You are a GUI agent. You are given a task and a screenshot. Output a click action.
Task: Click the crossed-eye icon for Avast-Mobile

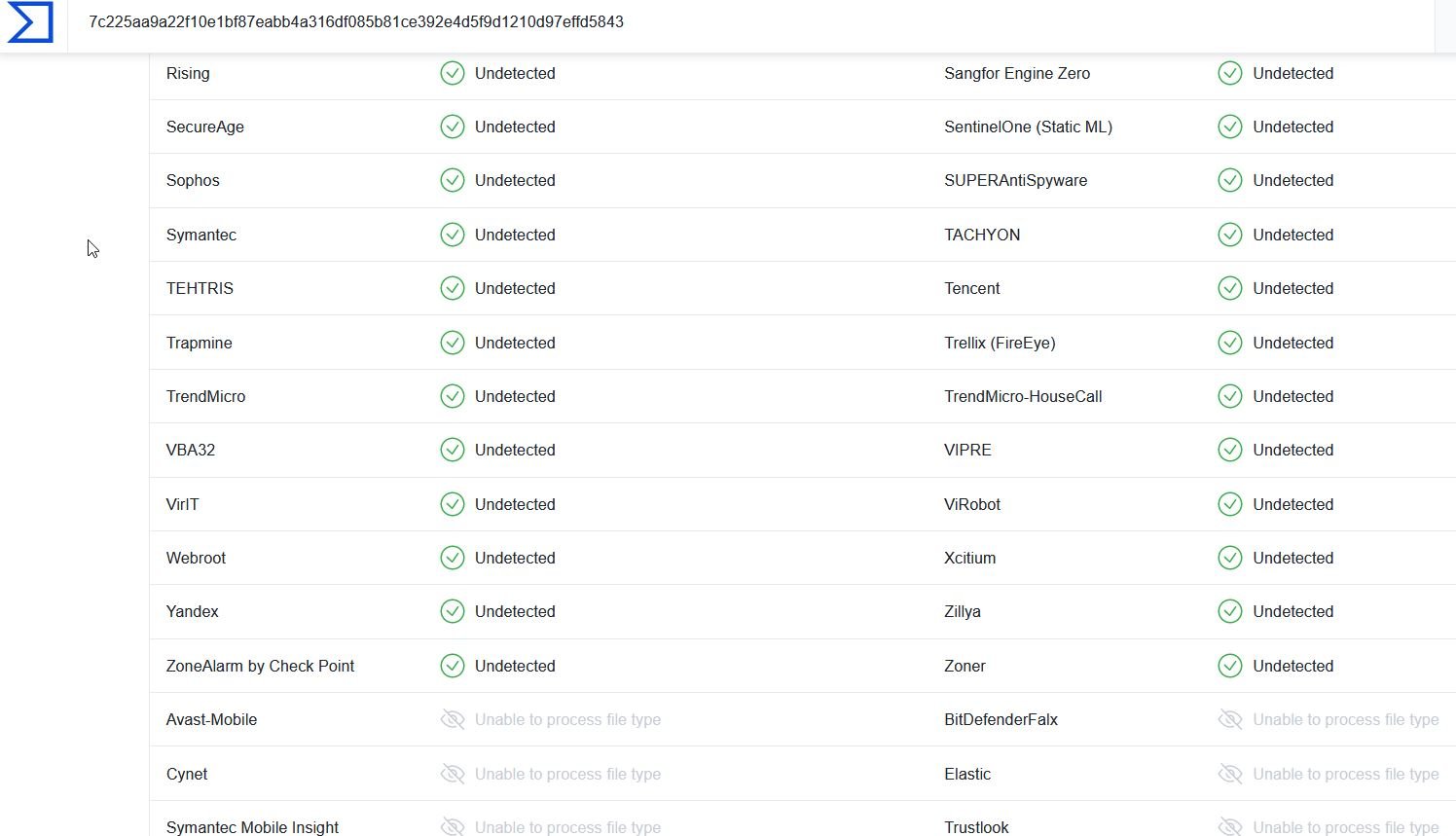point(453,719)
